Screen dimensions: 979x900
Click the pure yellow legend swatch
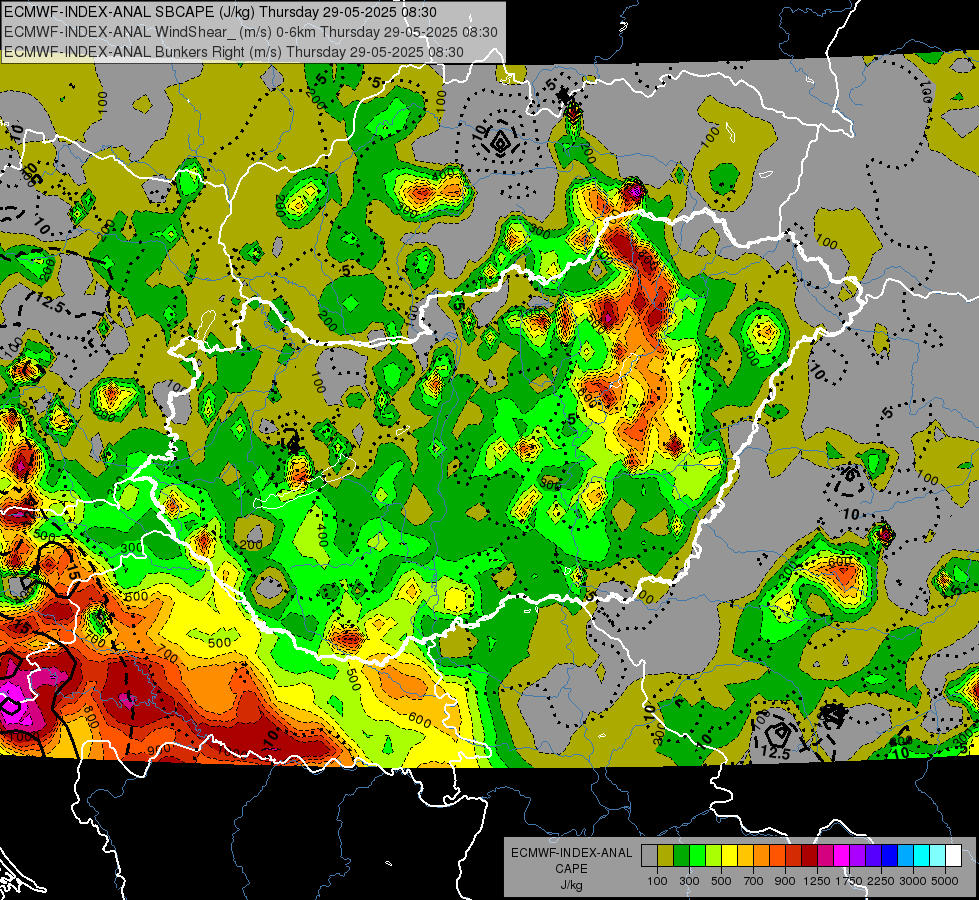[x=729, y=856]
